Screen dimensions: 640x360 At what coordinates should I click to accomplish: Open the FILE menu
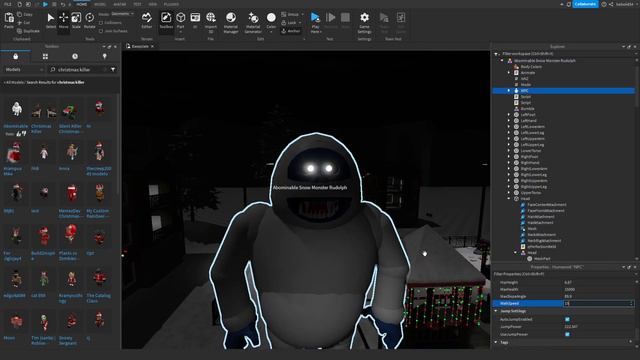coord(7,4)
